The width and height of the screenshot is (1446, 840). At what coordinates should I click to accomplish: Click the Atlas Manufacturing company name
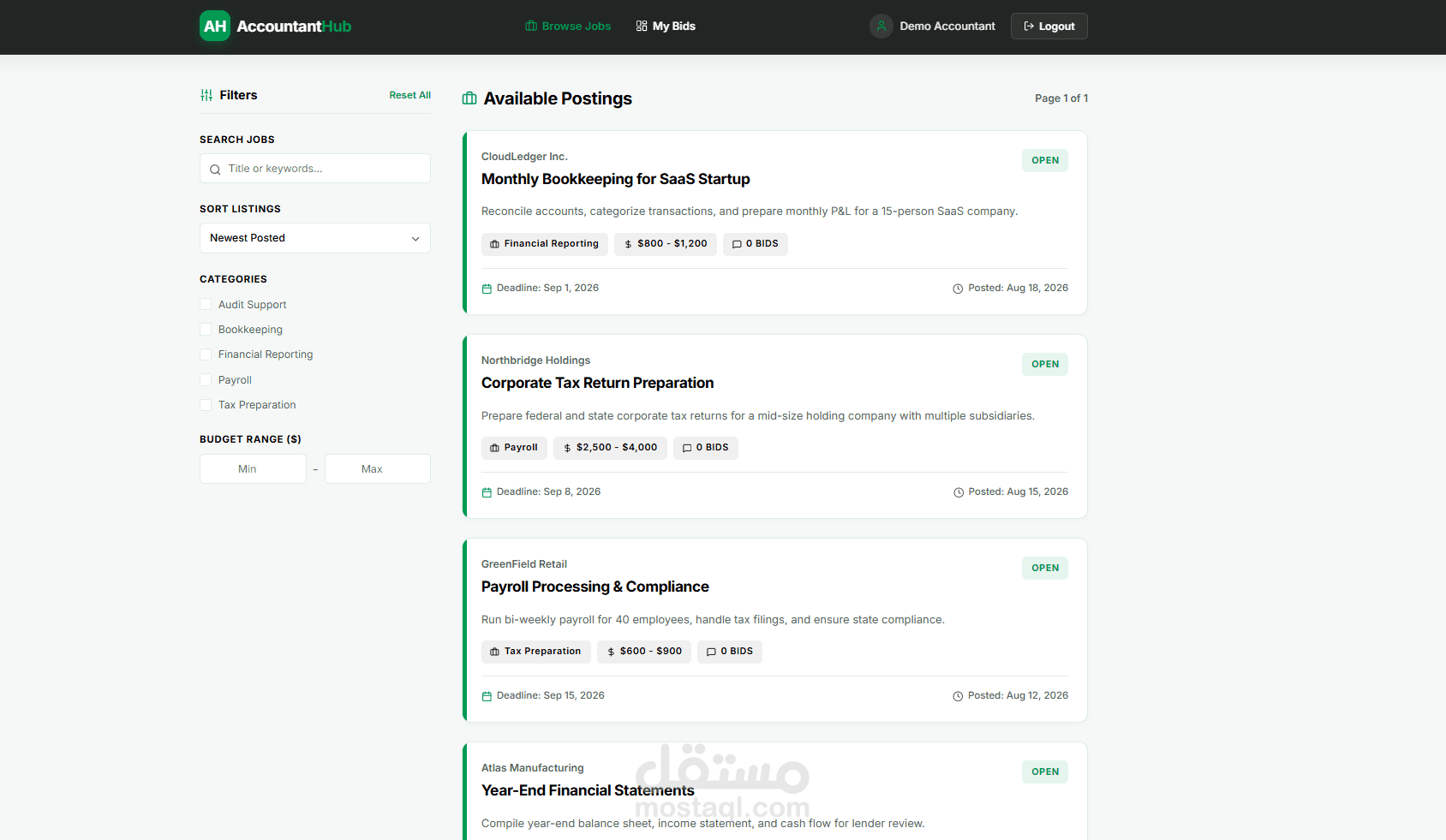[533, 768]
